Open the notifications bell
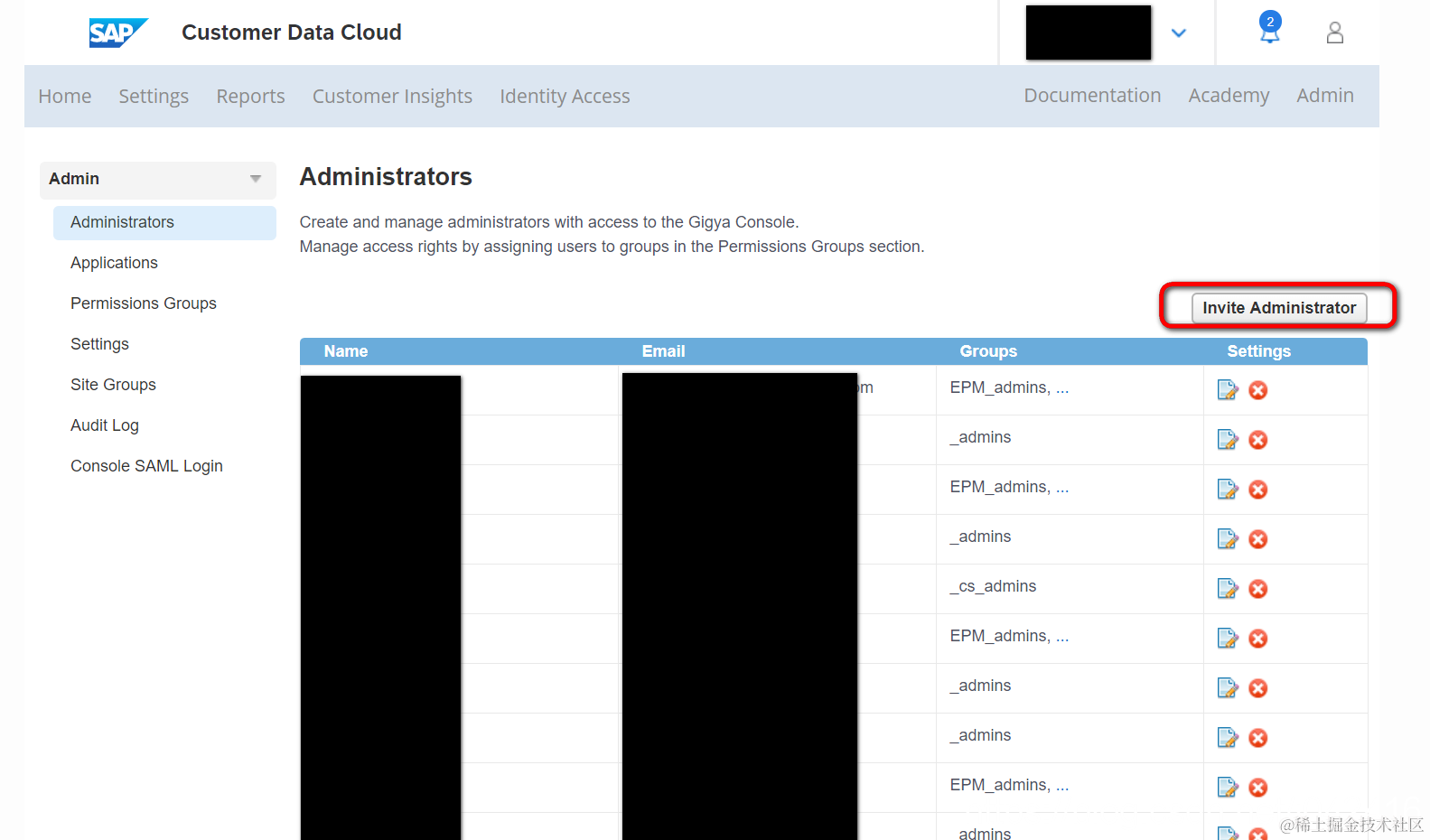The width and height of the screenshot is (1430, 840). [1270, 29]
